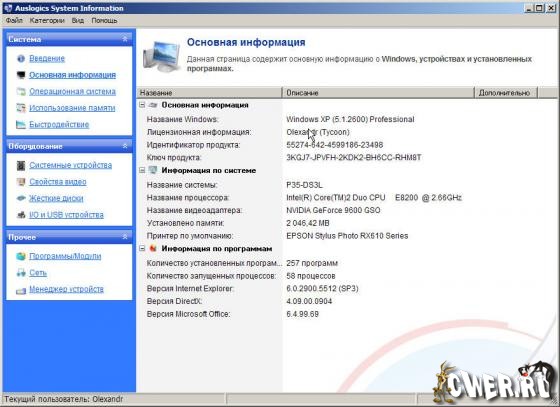Select the Количество запущенных процессов row
Viewport: 560px width, 407px height.
(x=347, y=276)
